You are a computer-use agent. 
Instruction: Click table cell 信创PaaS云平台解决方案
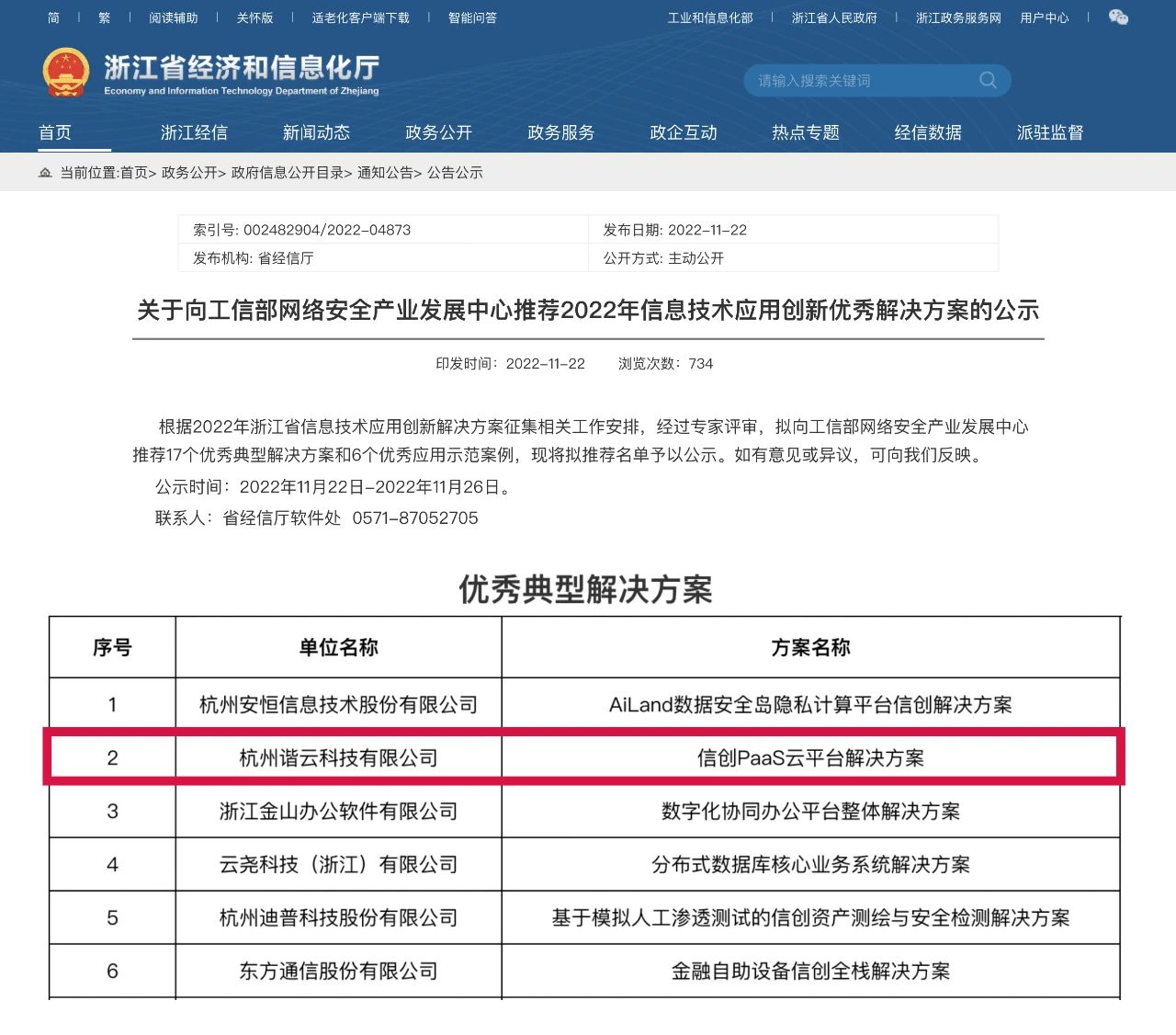(x=810, y=758)
